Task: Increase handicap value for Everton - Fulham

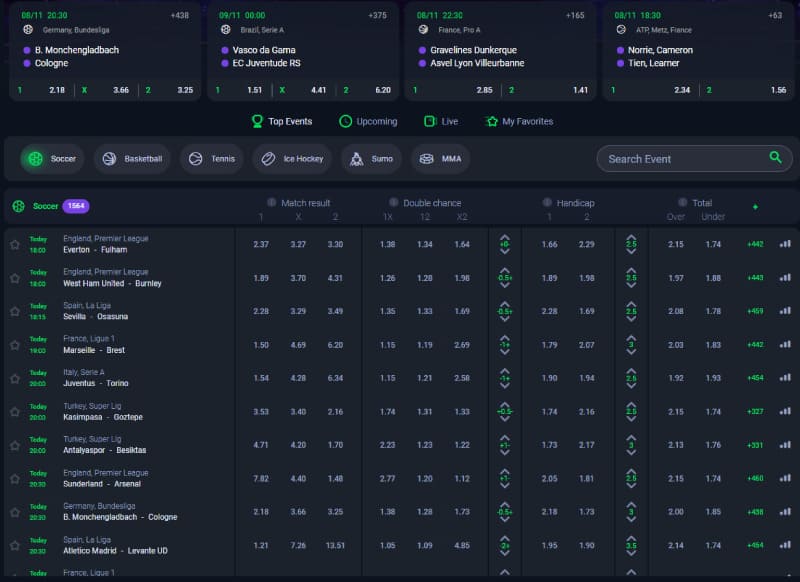Action: point(505,237)
